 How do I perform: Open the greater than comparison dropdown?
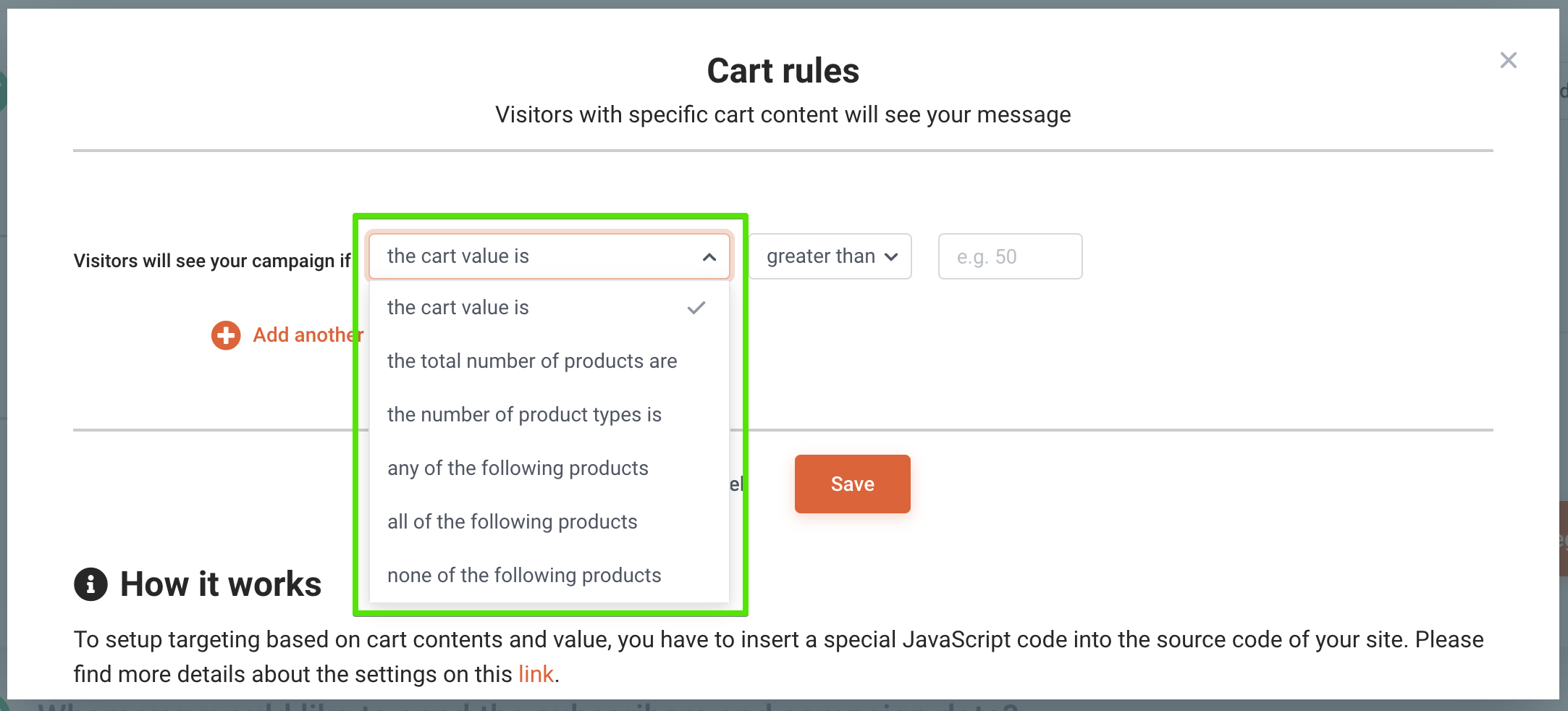[829, 256]
